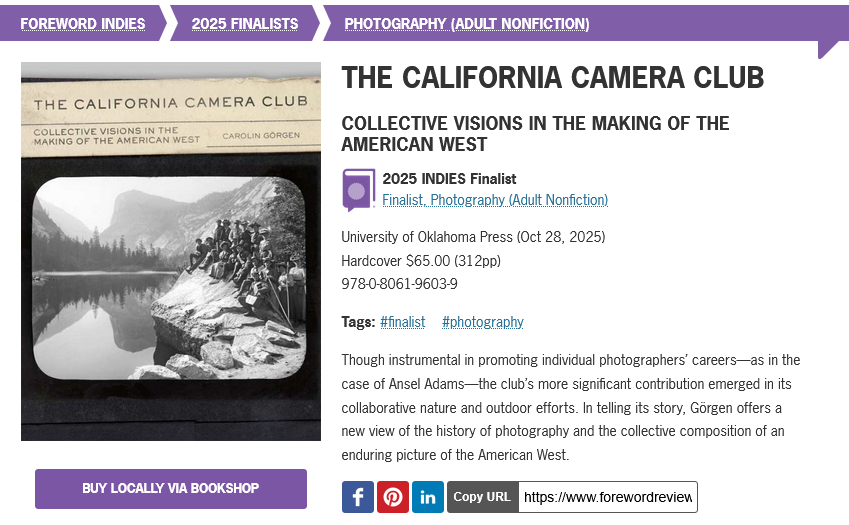Viewport: 849px width, 525px height.
Task: Open Photography (Adult Nonfiction) breadcrumb category
Action: click(x=467, y=23)
